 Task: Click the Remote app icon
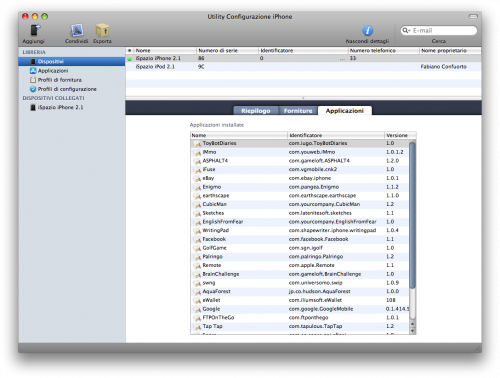pyautogui.click(x=197, y=266)
